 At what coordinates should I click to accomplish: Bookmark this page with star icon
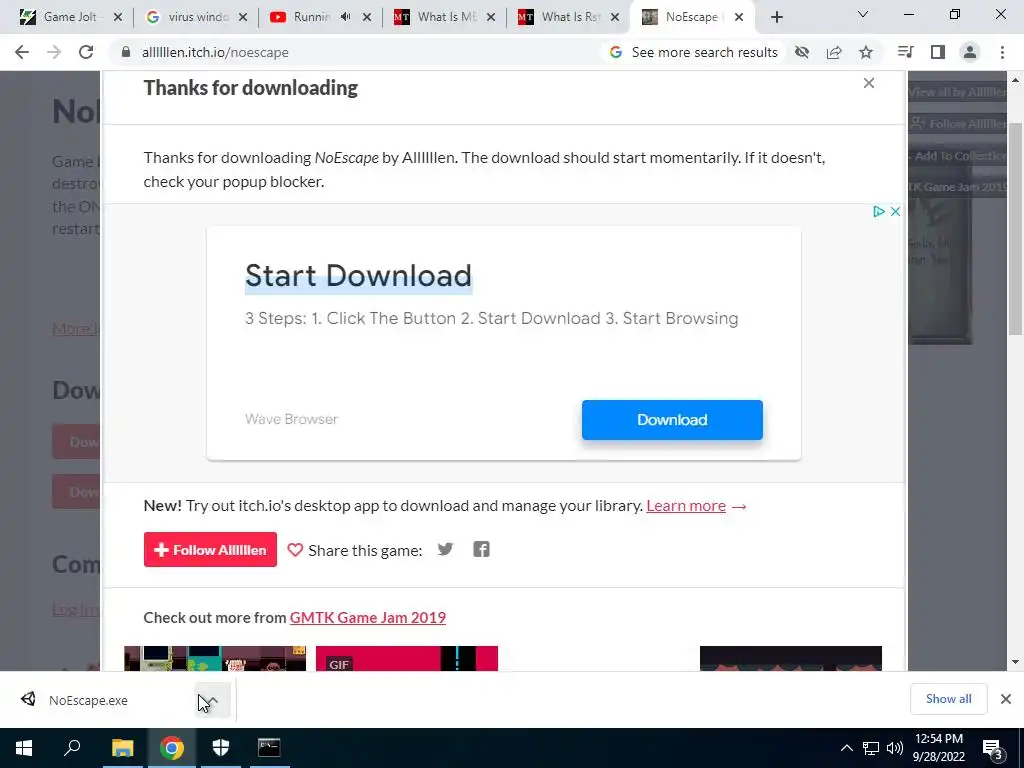click(x=866, y=52)
